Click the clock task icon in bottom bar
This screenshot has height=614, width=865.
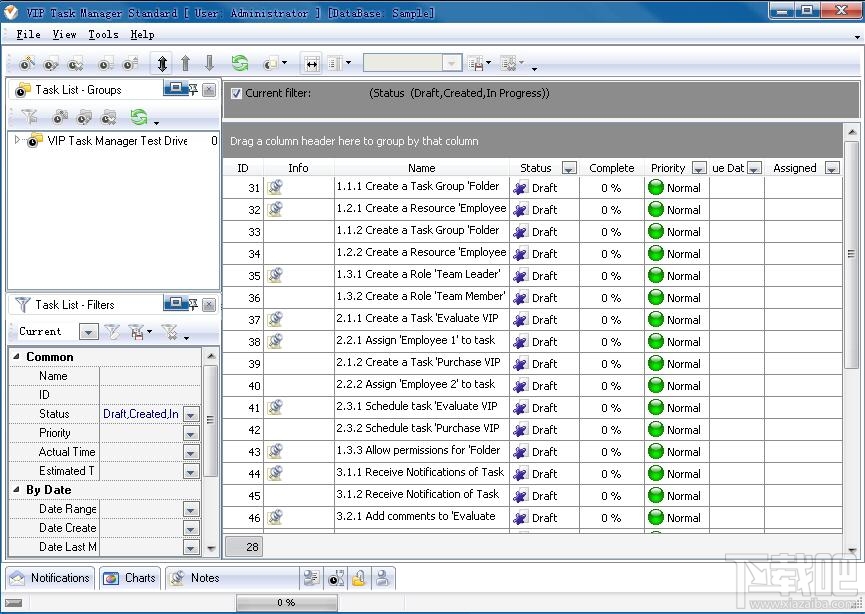[x=335, y=578]
